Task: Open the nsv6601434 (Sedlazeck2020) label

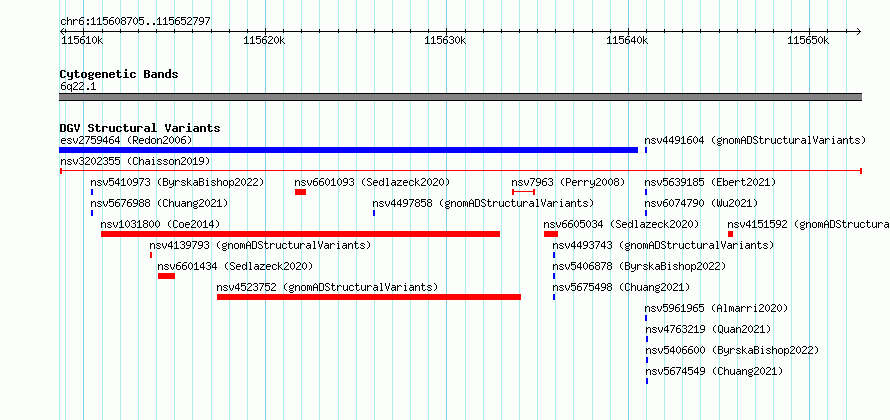Action: point(235,266)
